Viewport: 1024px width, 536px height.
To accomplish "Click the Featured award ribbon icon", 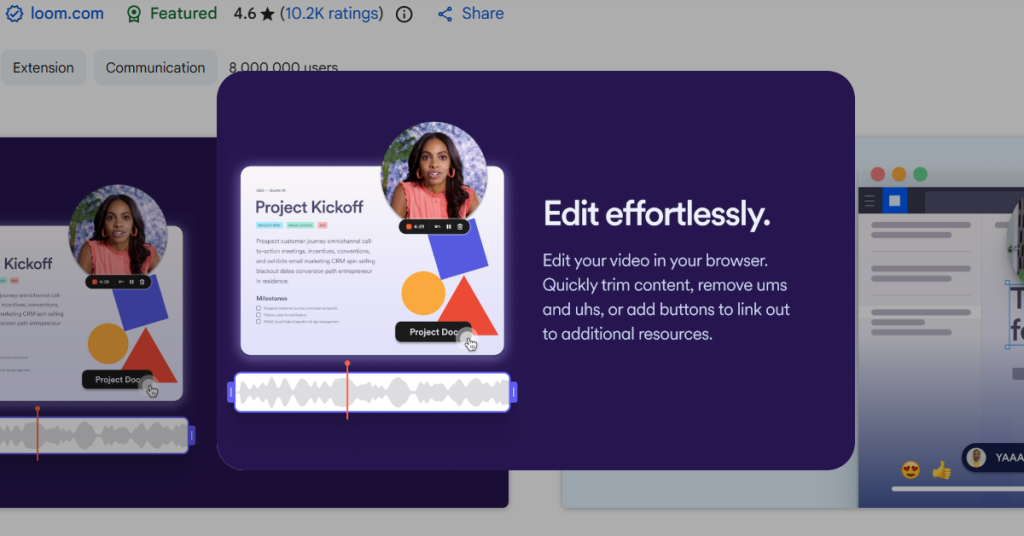I will point(134,14).
